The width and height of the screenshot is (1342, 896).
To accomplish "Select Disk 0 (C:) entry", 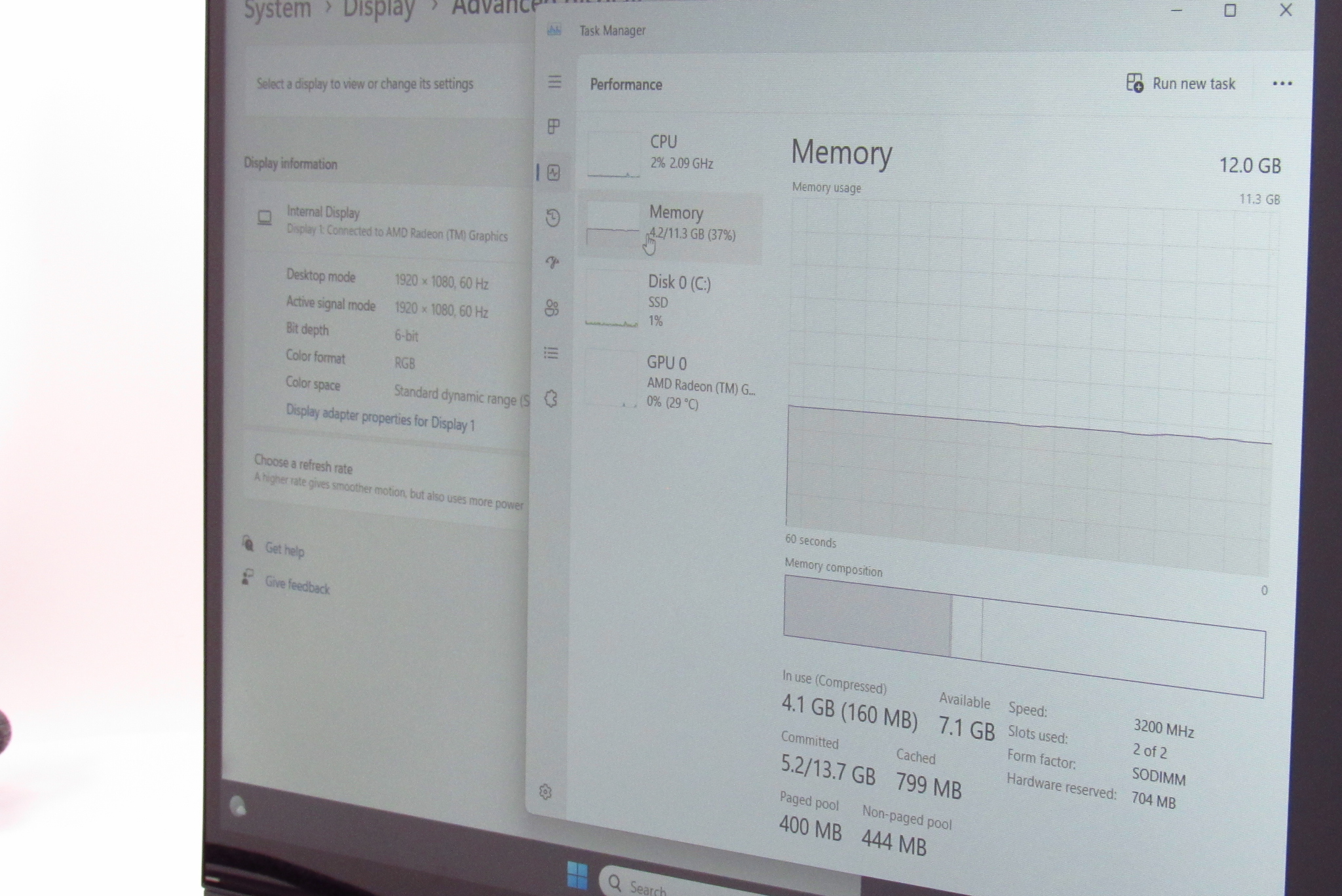I will point(671,300).
